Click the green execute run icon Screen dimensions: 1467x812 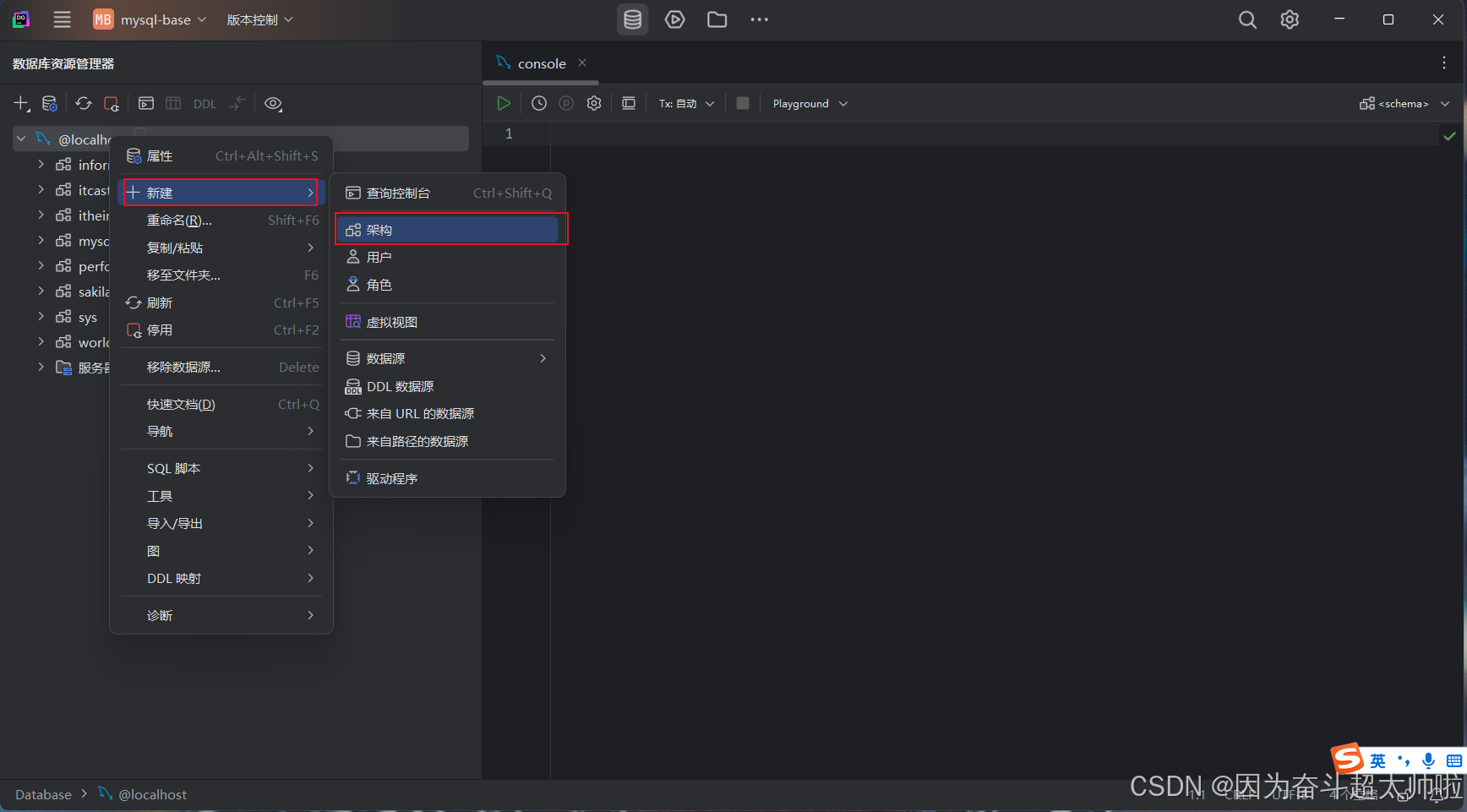[x=504, y=103]
